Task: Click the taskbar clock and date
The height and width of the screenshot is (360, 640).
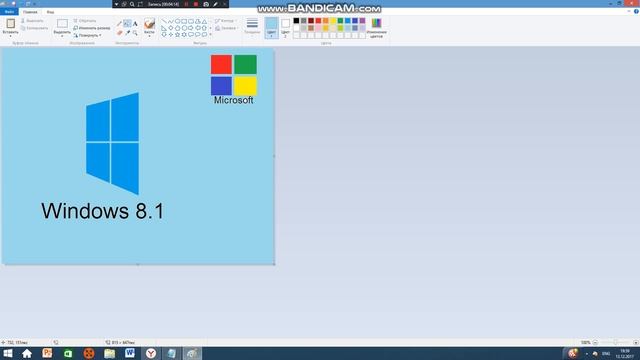Action: [x=625, y=353]
